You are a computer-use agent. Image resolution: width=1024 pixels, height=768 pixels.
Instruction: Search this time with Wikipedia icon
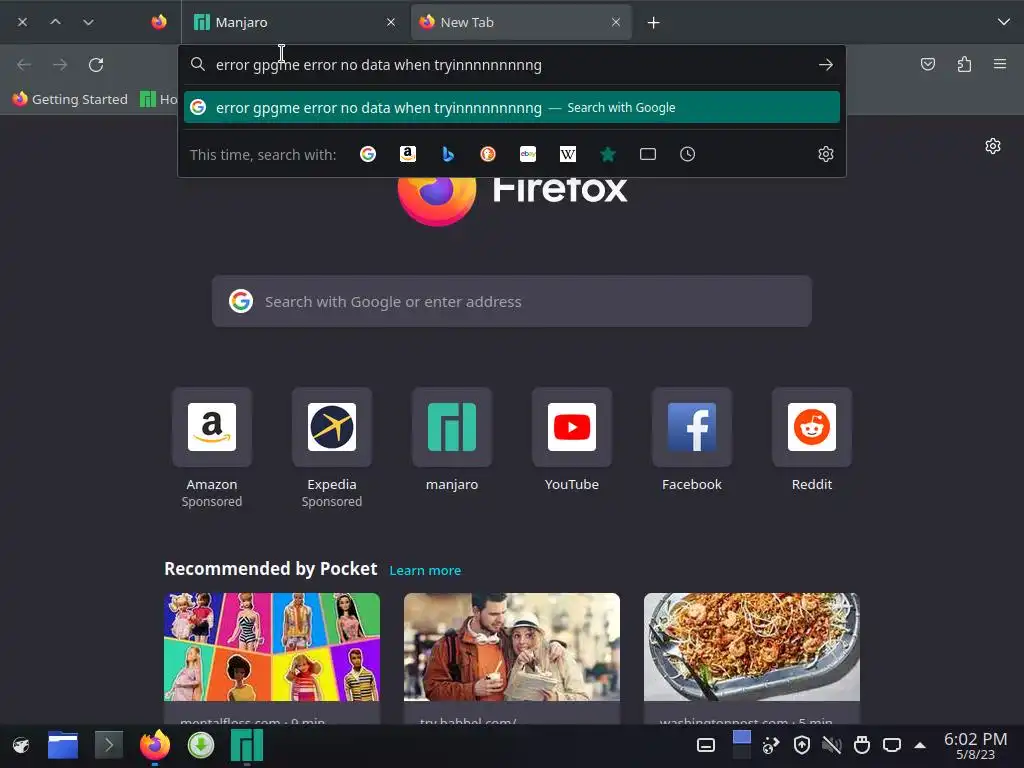[568, 154]
